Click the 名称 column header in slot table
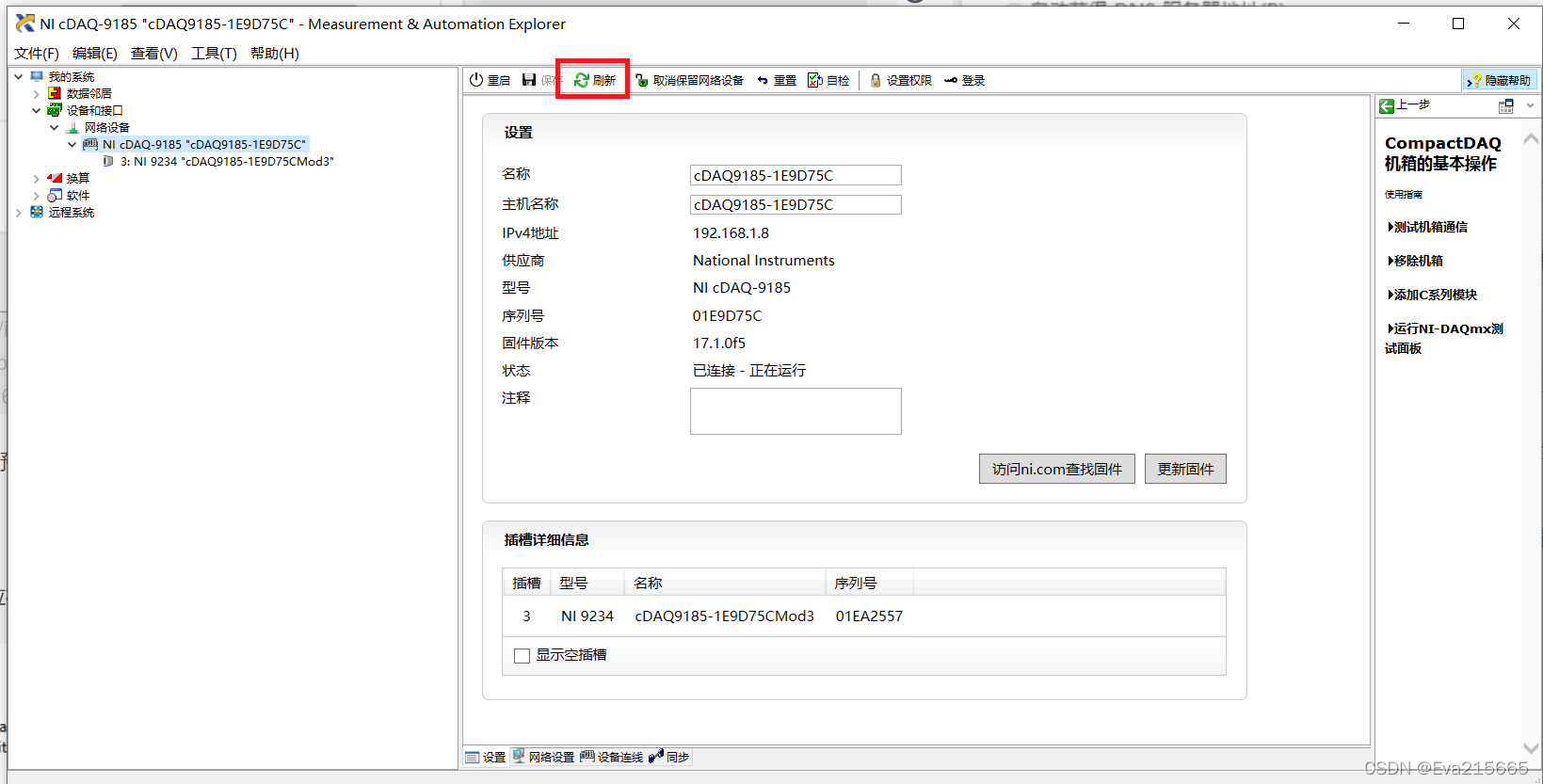The image size is (1543, 784). tap(725, 583)
